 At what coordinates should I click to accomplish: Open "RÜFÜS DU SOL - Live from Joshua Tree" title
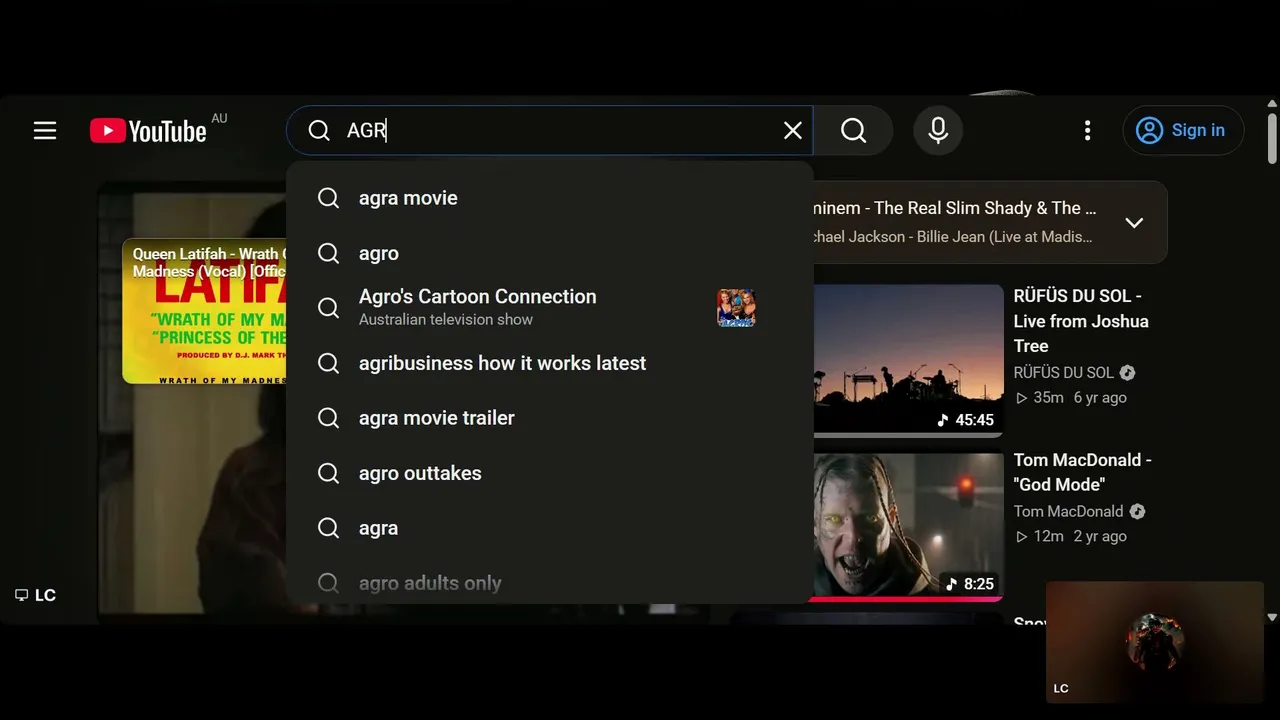point(1082,321)
